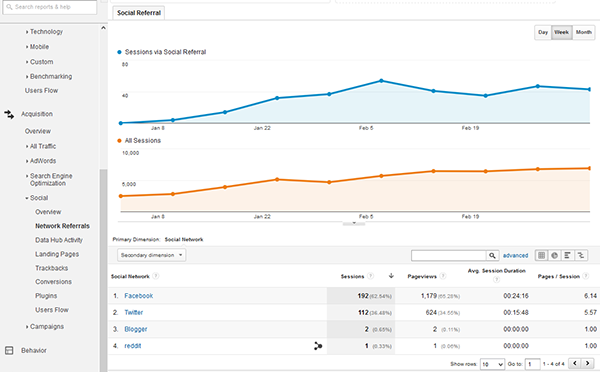Switch to the Comparison view icon
This screenshot has width=600, height=372.
pos(581,255)
